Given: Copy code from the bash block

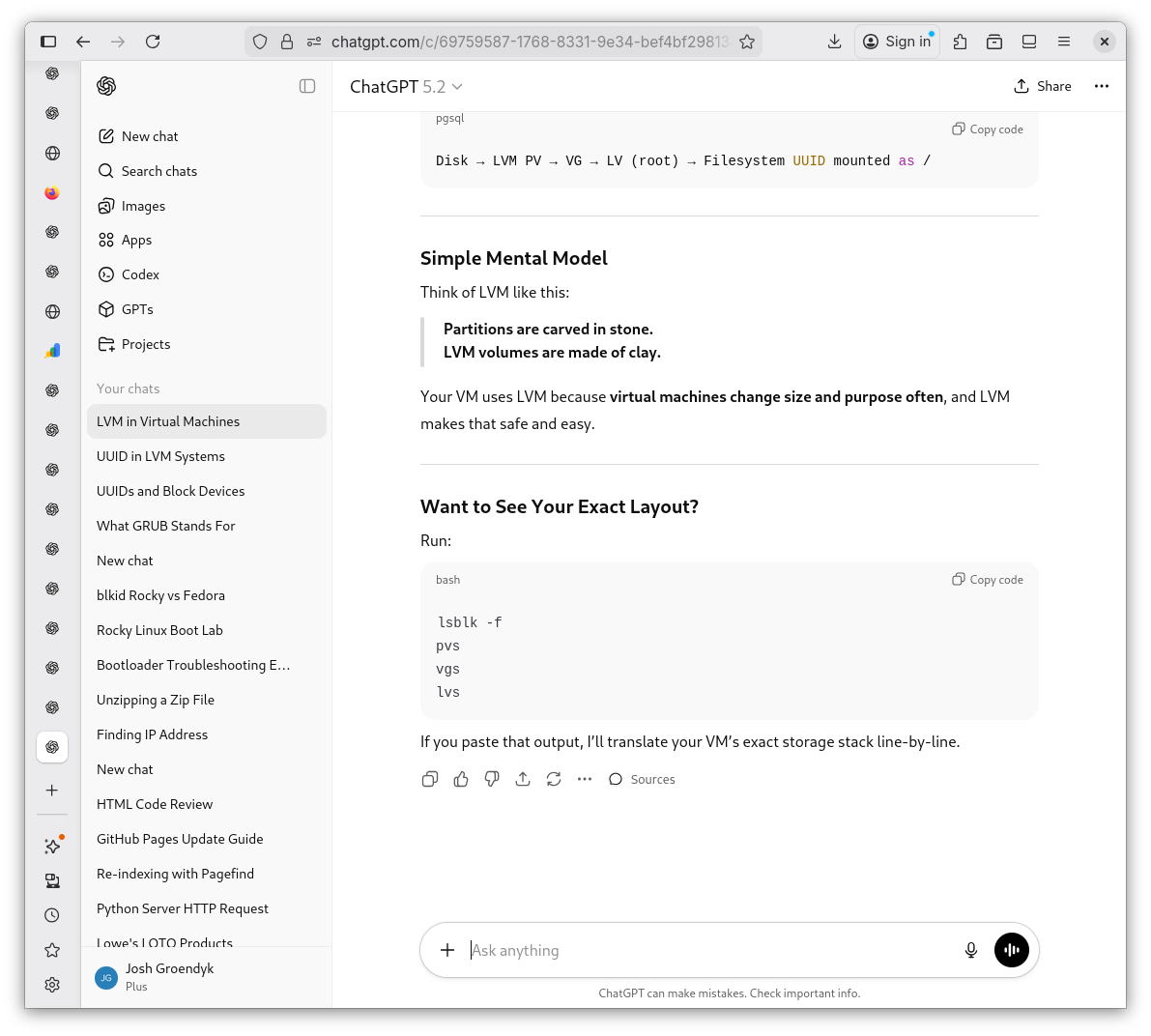Looking at the screenshot, I should point(988,580).
